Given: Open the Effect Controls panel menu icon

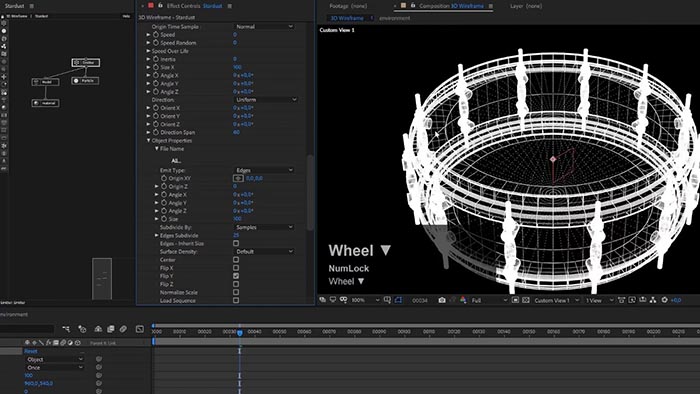Looking at the screenshot, I should click(x=229, y=6).
